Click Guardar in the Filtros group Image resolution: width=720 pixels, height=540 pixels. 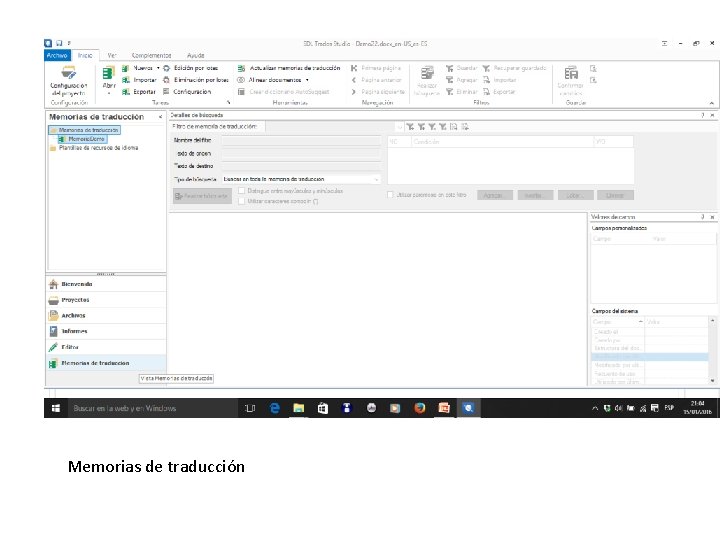(x=462, y=68)
